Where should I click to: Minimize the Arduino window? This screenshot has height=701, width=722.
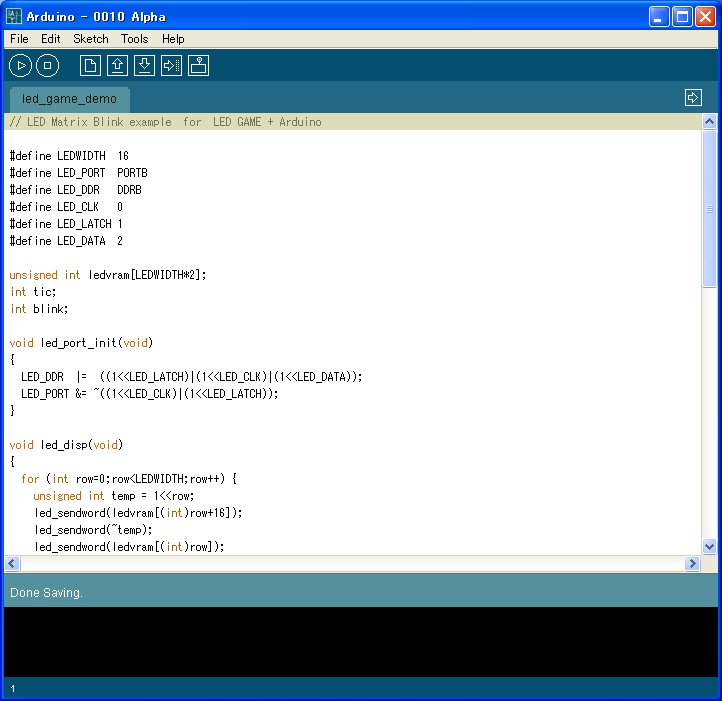click(x=659, y=17)
